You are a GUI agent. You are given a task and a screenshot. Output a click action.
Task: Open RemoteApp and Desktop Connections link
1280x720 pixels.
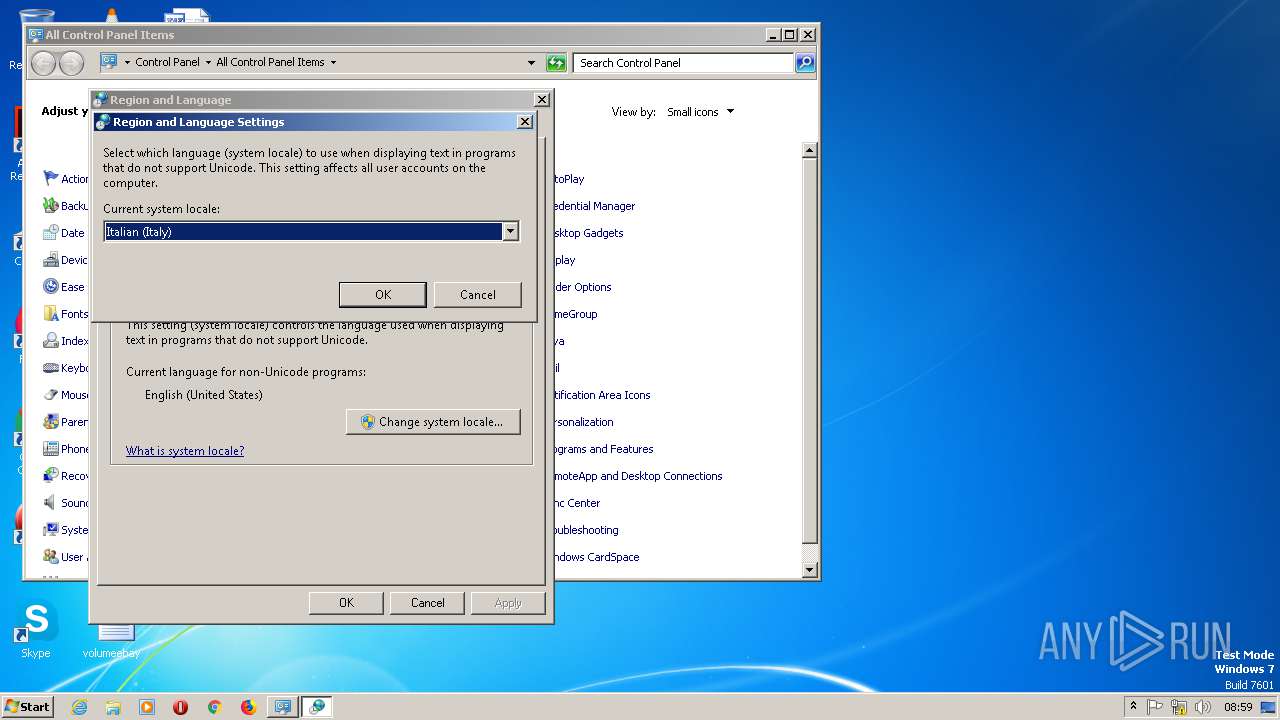(x=638, y=476)
